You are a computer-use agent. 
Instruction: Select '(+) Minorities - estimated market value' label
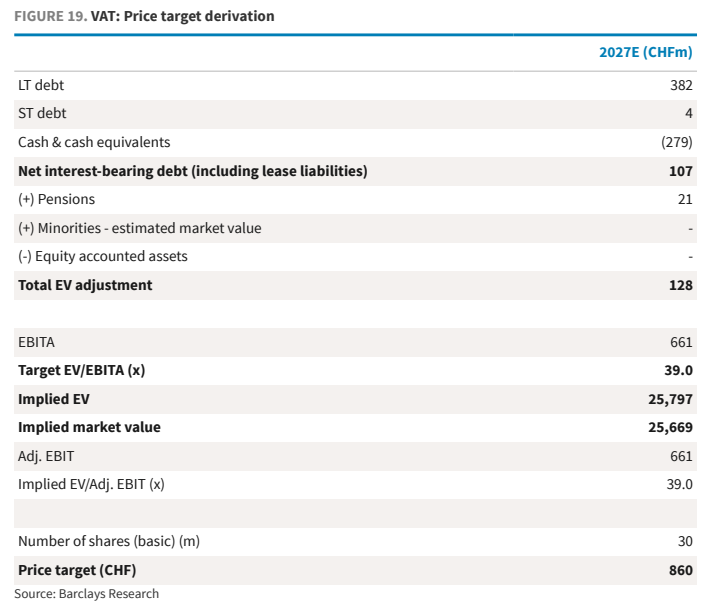(x=140, y=228)
